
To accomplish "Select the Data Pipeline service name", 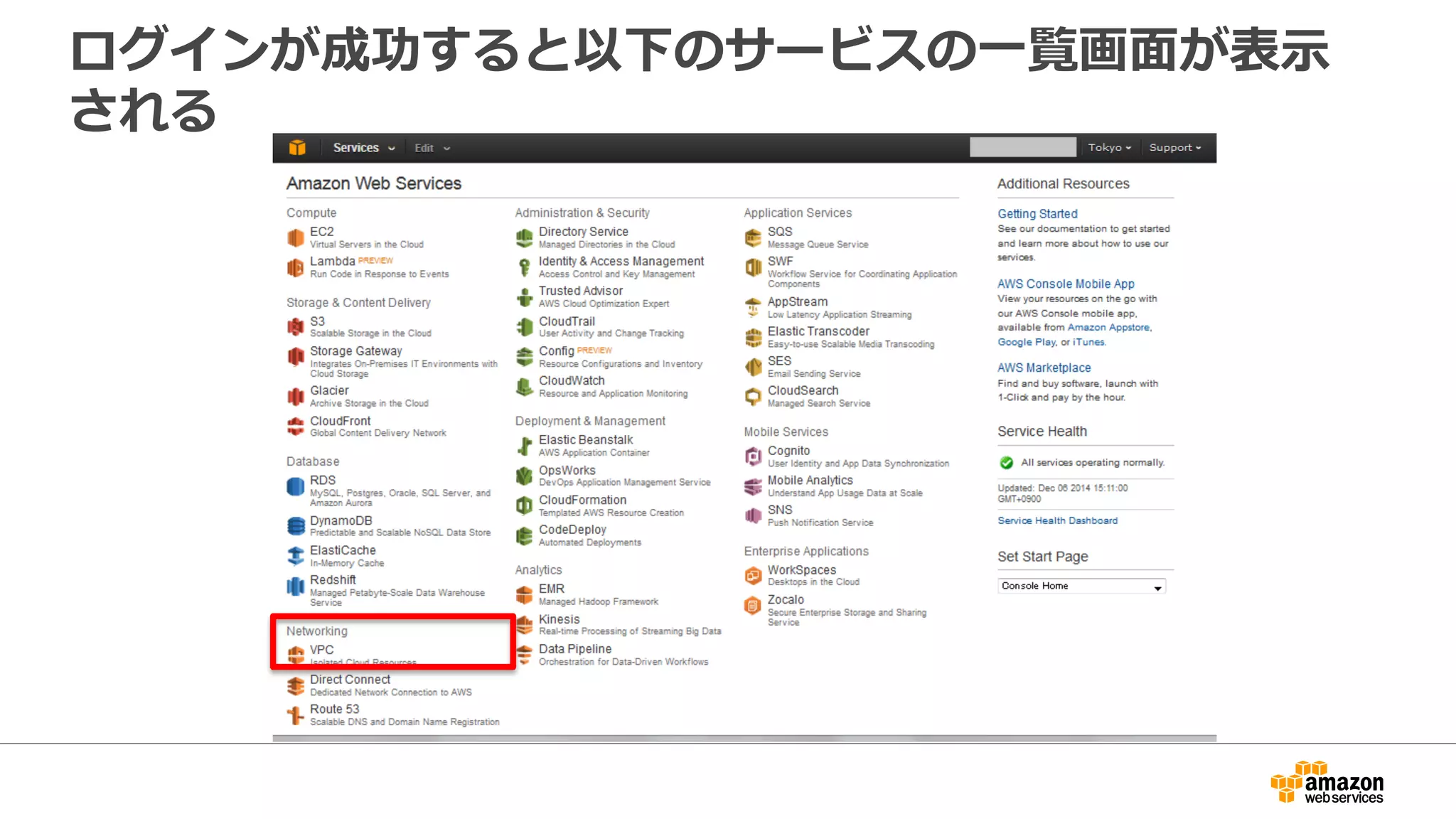I will click(575, 649).
